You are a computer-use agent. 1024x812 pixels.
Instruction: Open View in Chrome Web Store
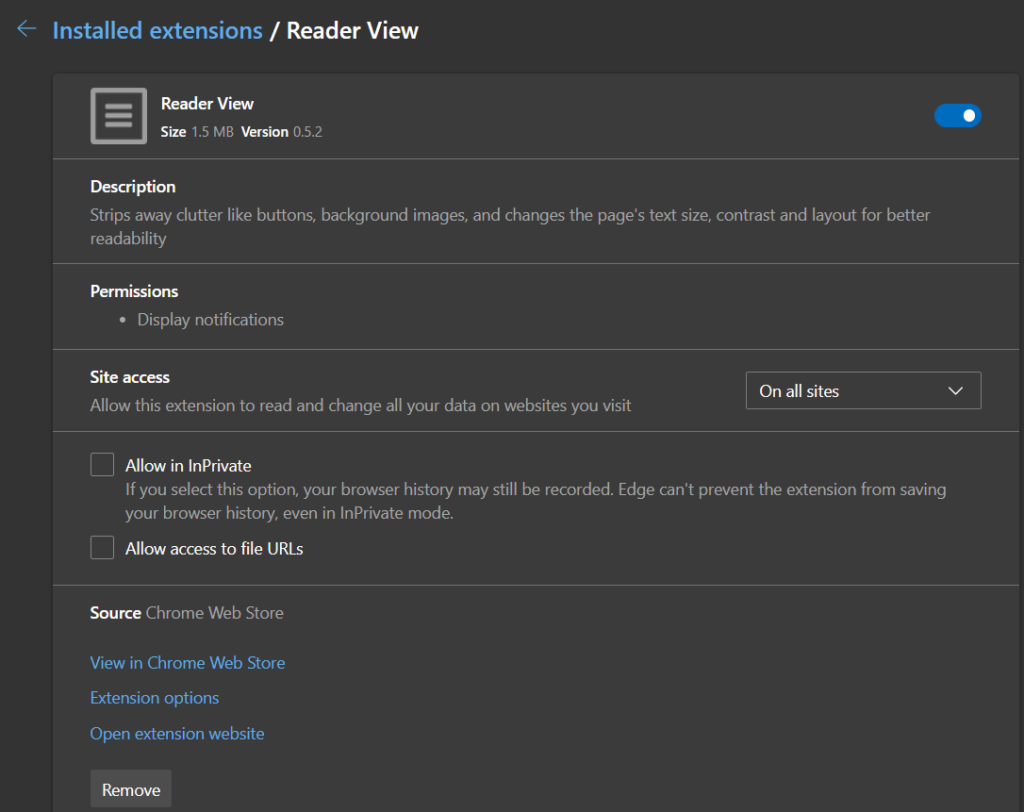click(x=187, y=663)
